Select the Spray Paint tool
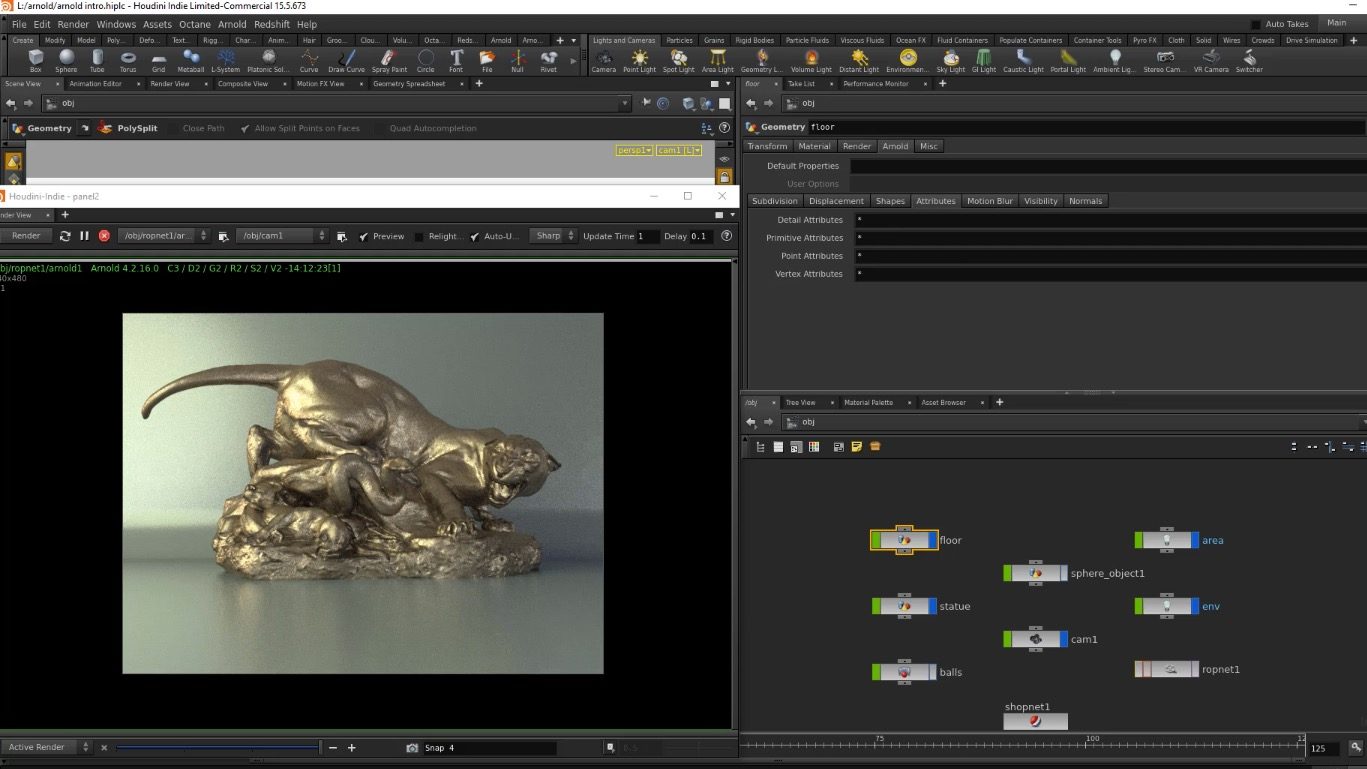This screenshot has height=769, width=1367. pyautogui.click(x=389, y=61)
